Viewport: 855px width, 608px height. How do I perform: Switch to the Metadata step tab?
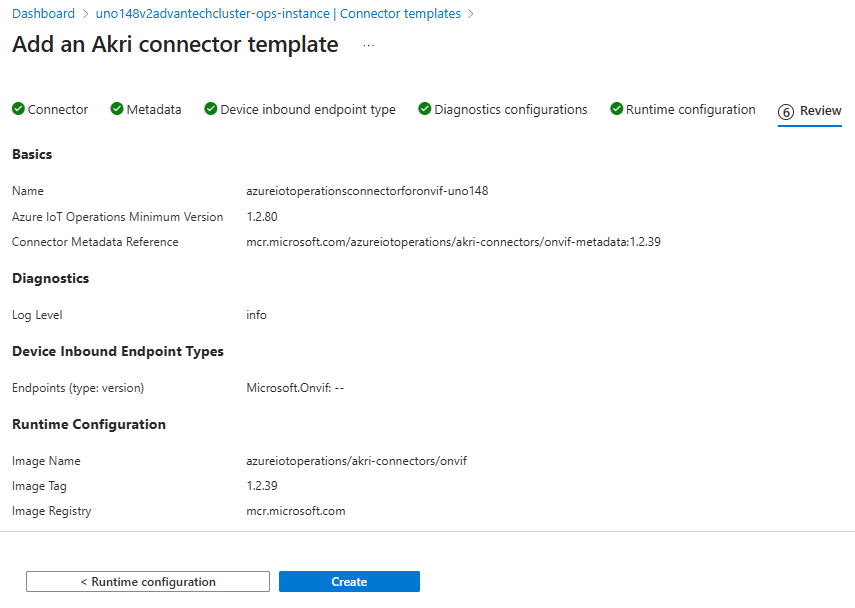154,110
